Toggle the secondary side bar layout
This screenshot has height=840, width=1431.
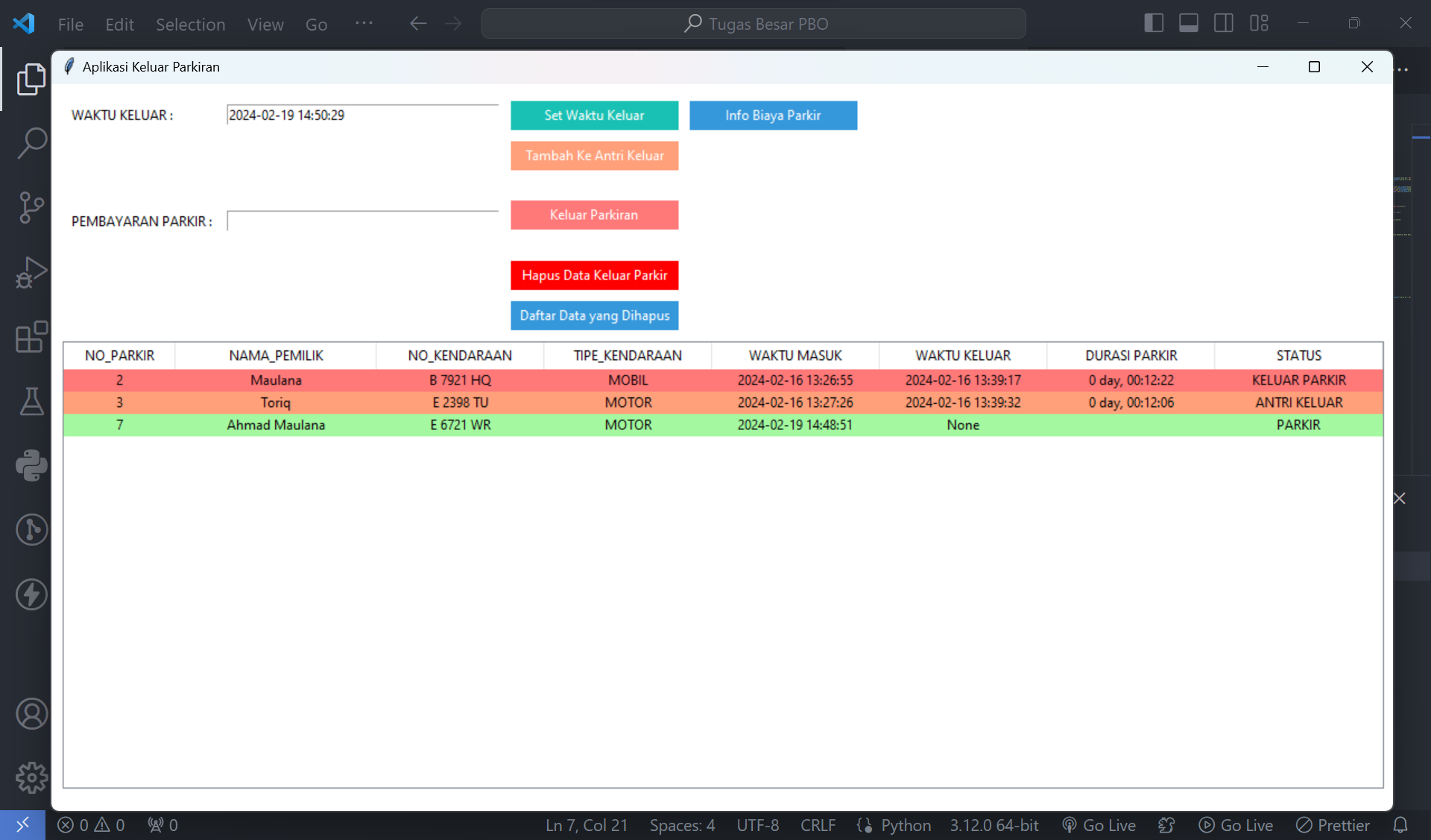click(x=1223, y=23)
